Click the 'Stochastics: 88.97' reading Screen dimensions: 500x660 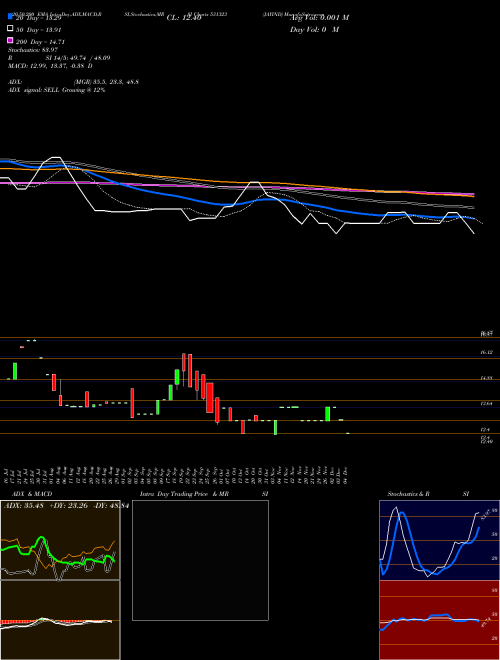pyautogui.click(x=33, y=50)
